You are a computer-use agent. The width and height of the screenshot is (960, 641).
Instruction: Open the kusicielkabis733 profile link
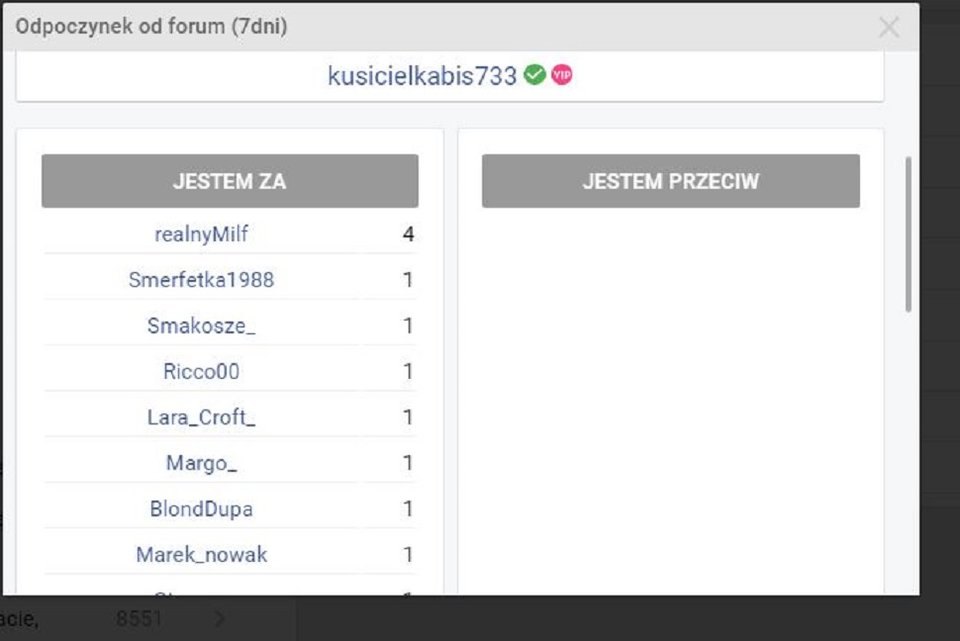pyautogui.click(x=420, y=75)
